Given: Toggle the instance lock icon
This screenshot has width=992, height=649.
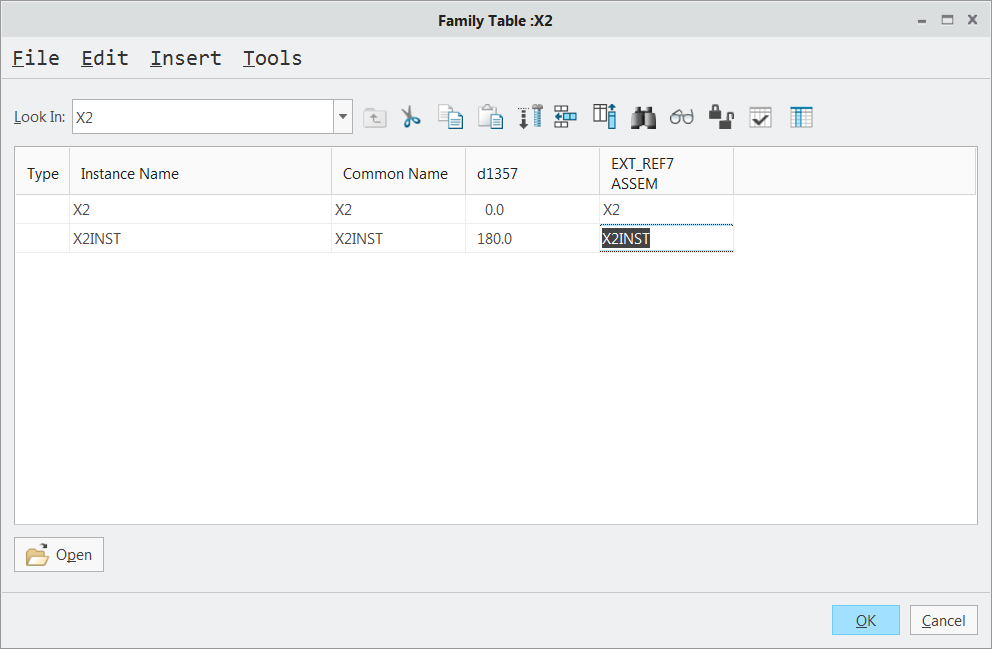Looking at the screenshot, I should (x=721, y=117).
